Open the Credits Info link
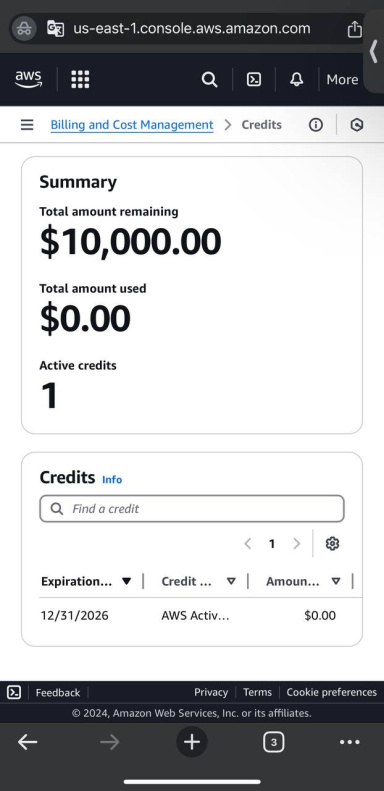The image size is (384, 791). click(112, 479)
